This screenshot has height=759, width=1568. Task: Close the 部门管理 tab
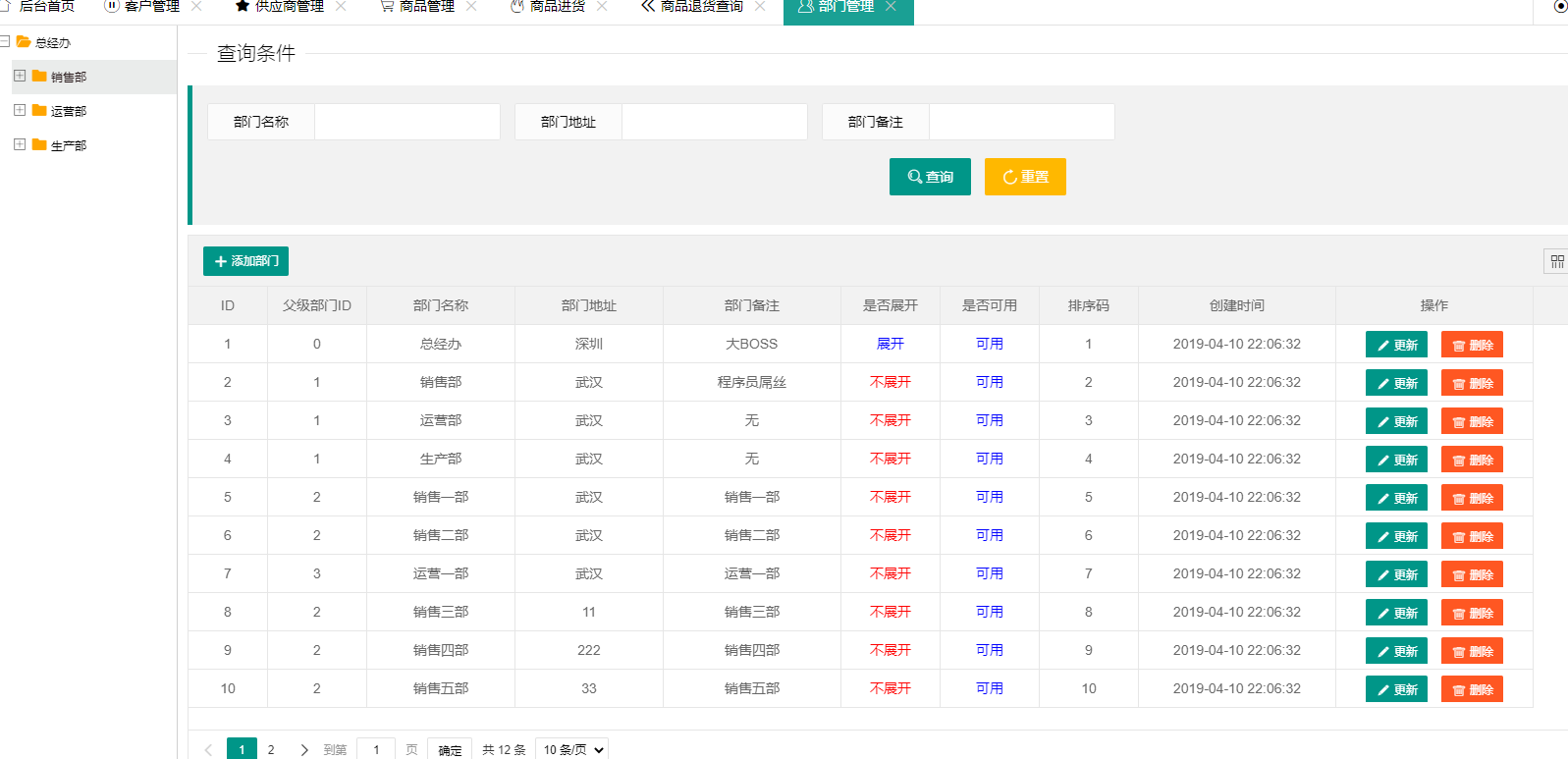click(x=891, y=6)
